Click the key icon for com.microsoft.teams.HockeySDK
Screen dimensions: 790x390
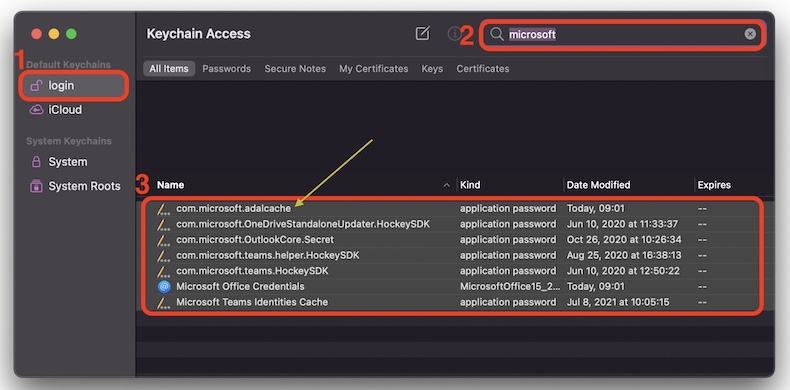(x=163, y=271)
